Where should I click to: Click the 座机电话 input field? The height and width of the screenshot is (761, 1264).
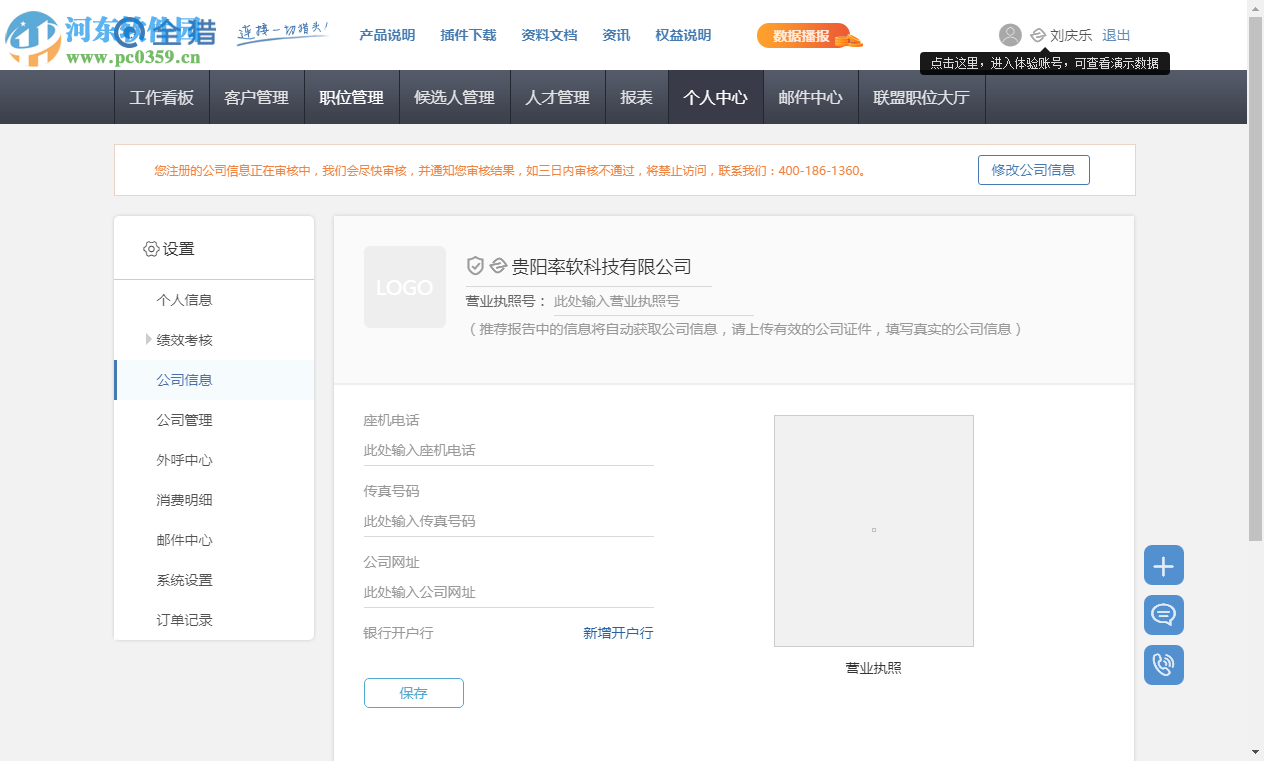point(509,451)
